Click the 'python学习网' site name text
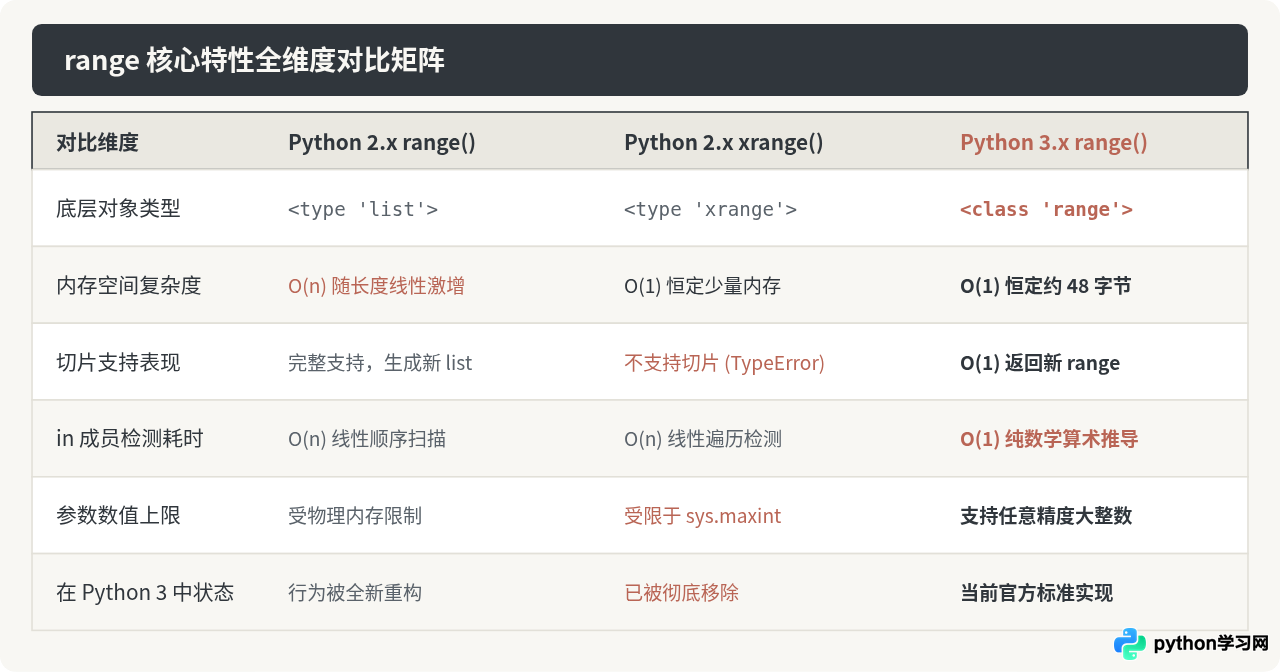Screen dimensions: 1280x672 tap(1212, 644)
